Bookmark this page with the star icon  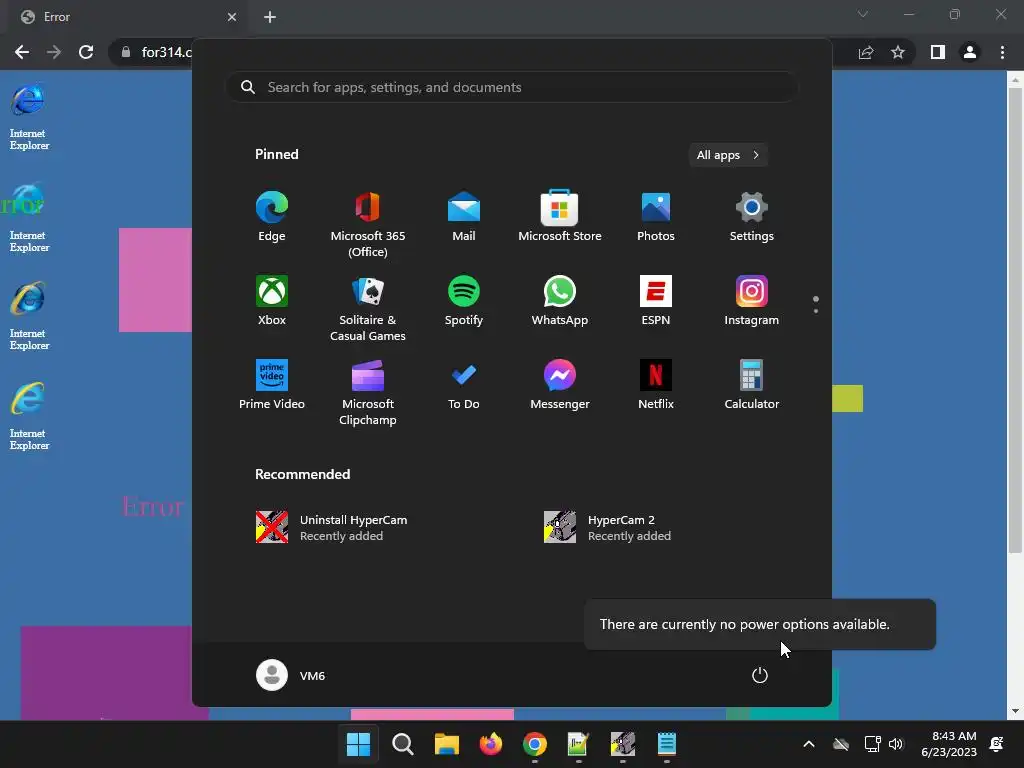tap(898, 52)
